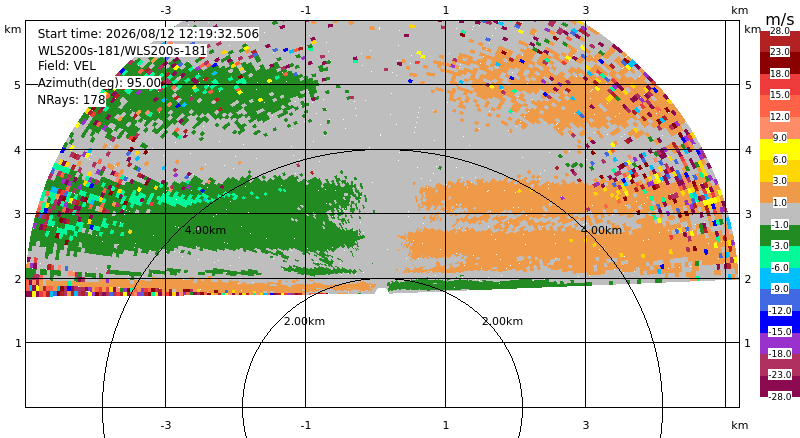Click the right 2.00km range ring label
The width and height of the screenshot is (800, 438).
pos(503,321)
